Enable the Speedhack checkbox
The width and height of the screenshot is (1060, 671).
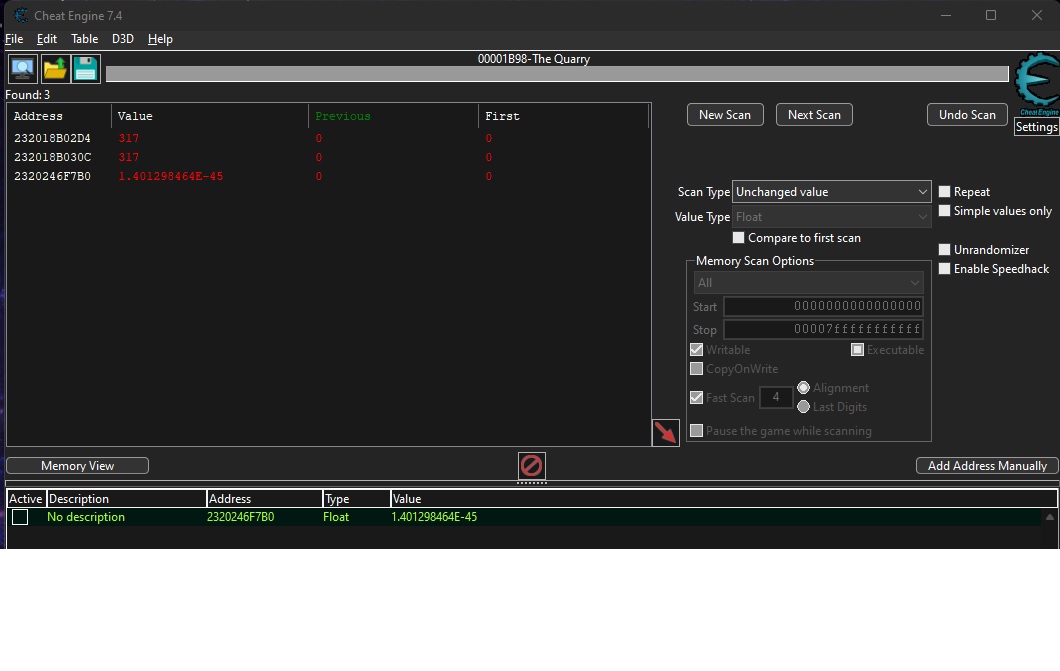[x=945, y=269]
